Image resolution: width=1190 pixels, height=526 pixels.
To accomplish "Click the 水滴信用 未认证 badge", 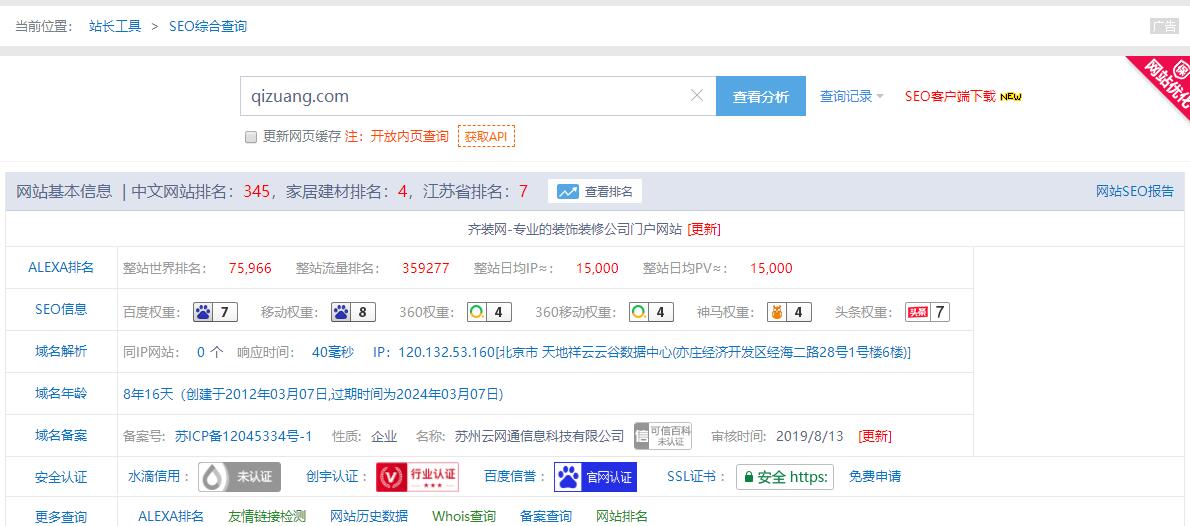I will (x=240, y=477).
